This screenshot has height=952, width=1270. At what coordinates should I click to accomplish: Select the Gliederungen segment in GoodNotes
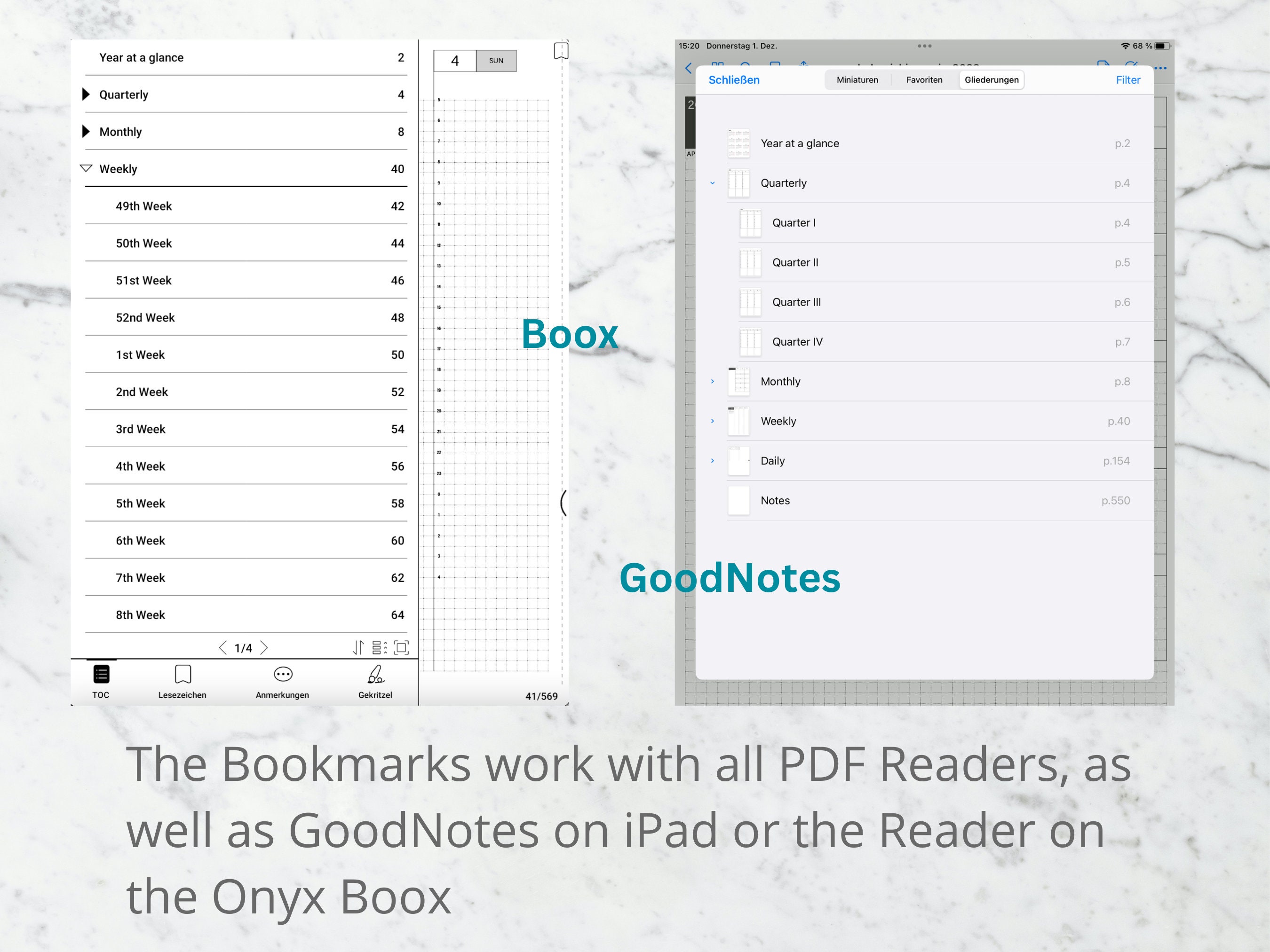coord(992,80)
